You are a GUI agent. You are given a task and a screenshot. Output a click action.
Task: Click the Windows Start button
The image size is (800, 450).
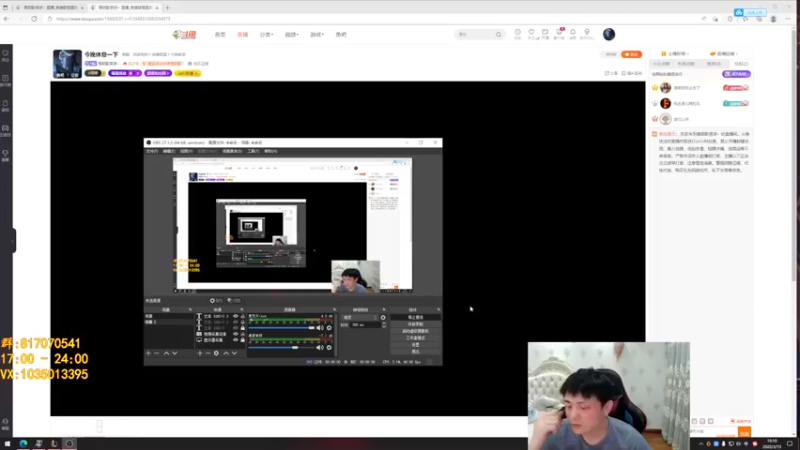coord(7,443)
